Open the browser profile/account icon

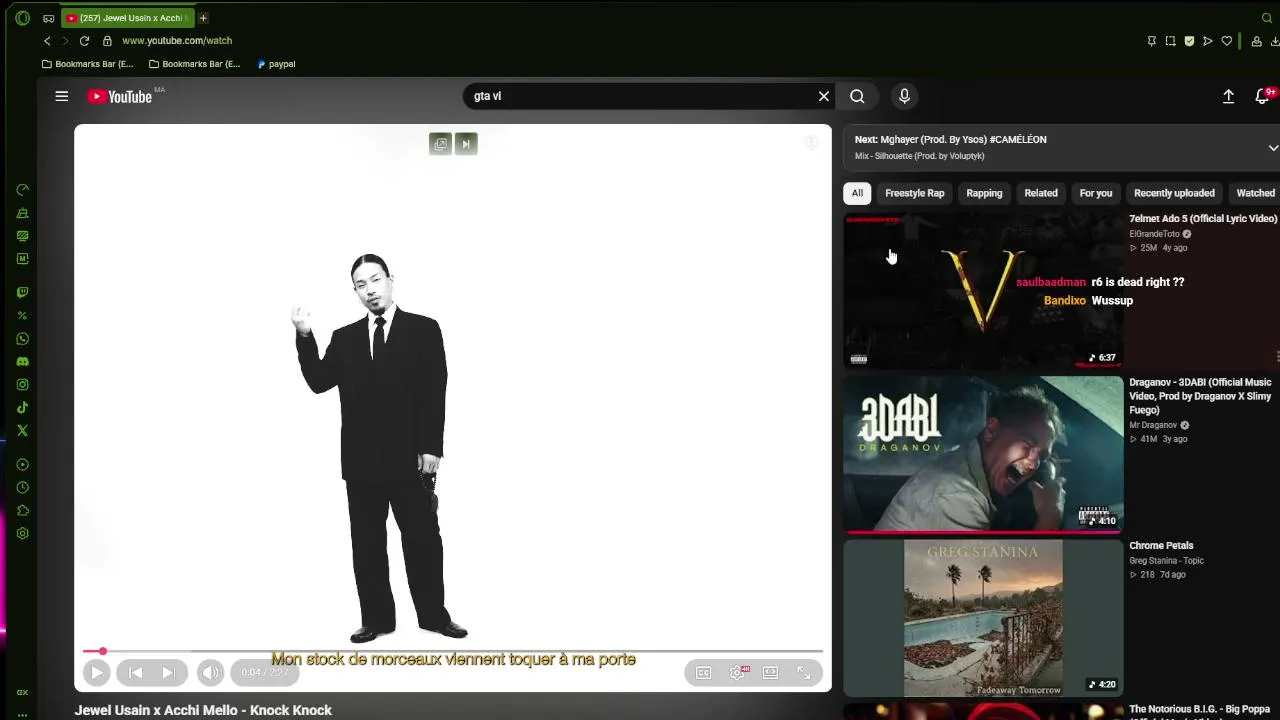[1257, 41]
